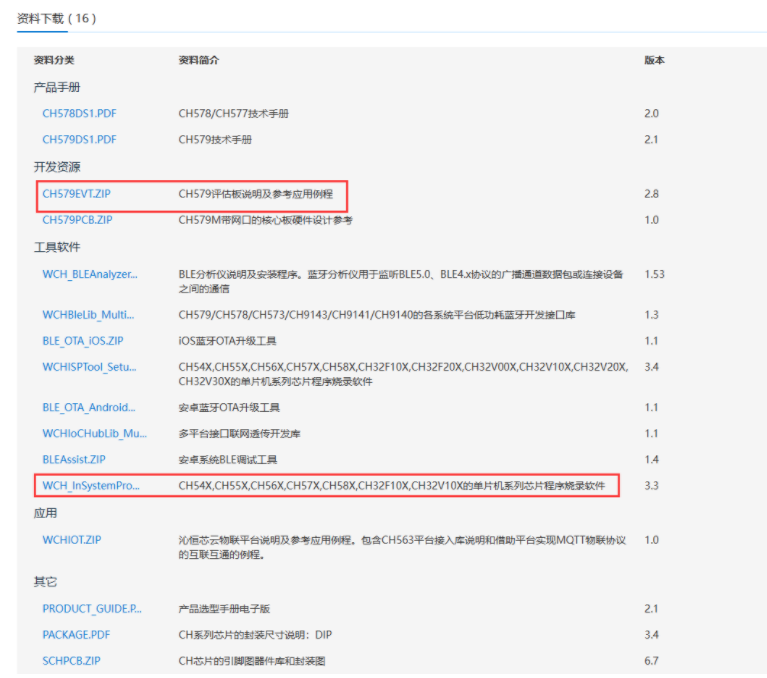Open WCH_BLEAnalyzer... download link
This screenshot has height=678, width=767.
pyautogui.click(x=90, y=274)
